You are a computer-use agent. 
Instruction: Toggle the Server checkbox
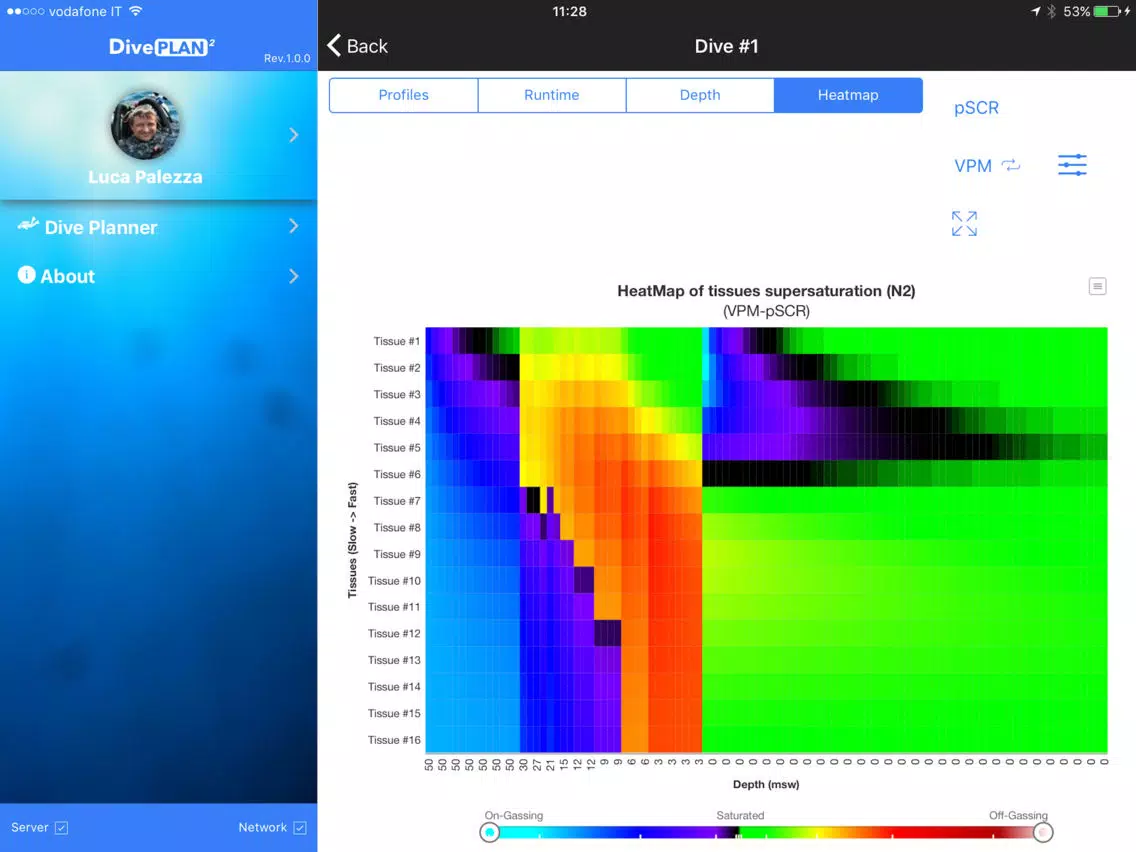click(x=62, y=827)
